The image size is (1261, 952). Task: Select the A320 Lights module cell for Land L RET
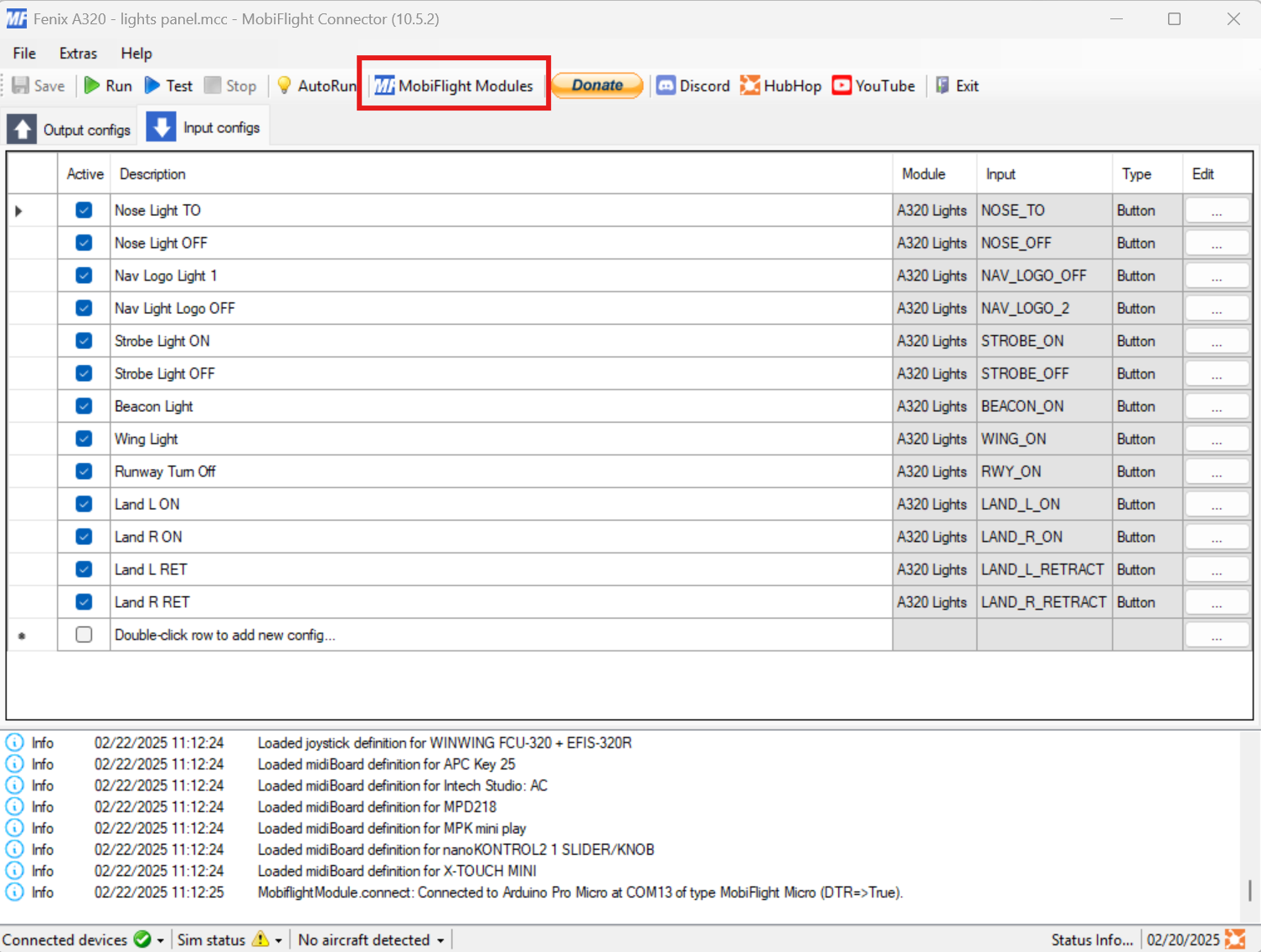point(934,569)
